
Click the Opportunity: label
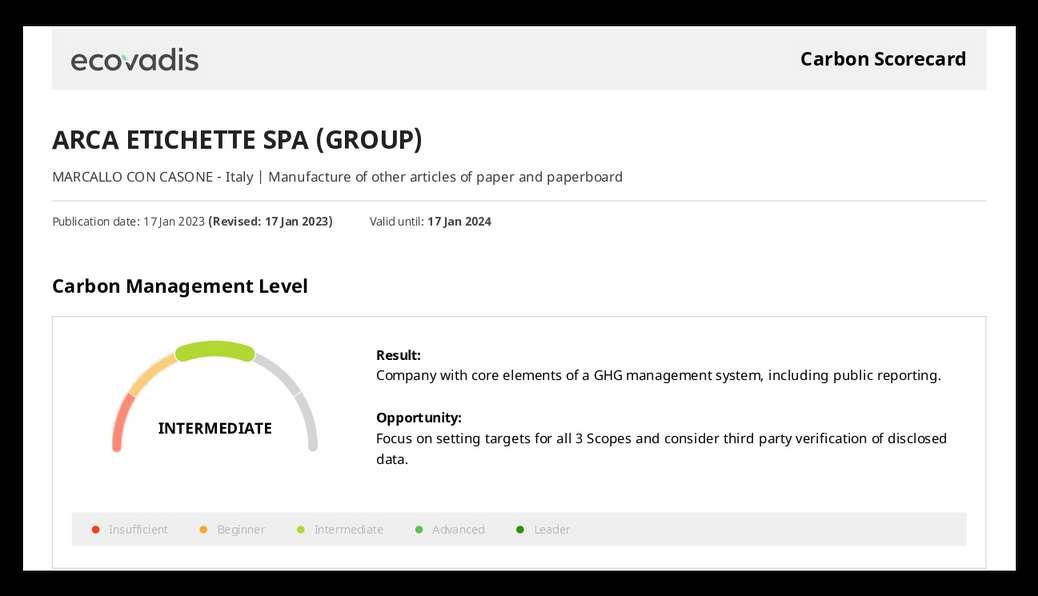click(x=418, y=418)
